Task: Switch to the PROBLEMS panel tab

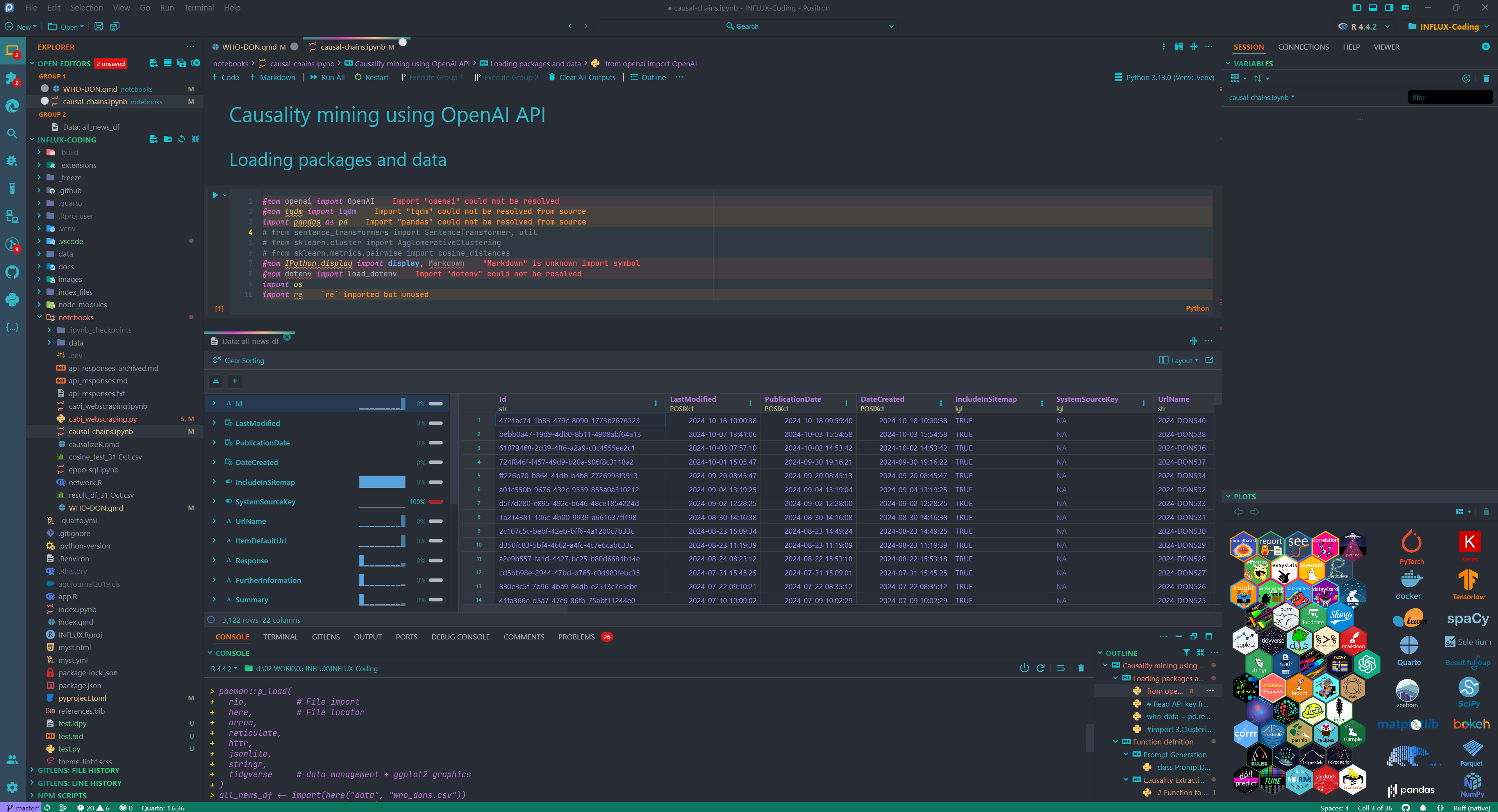Action: (584, 636)
